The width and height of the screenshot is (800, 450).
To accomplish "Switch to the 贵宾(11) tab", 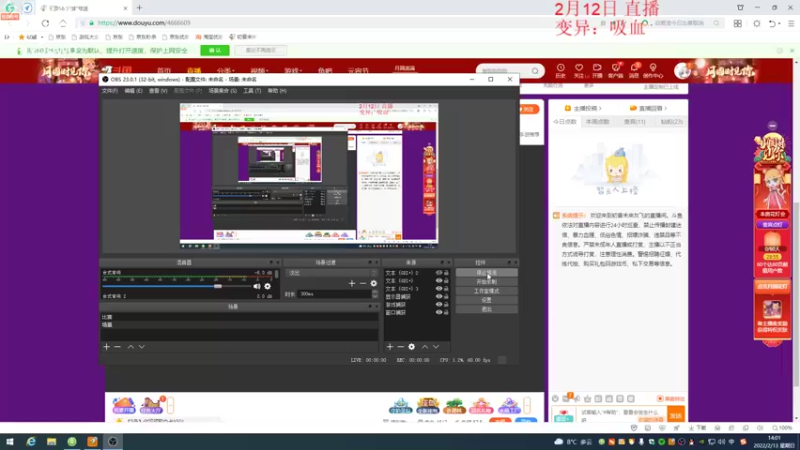I will [x=634, y=122].
